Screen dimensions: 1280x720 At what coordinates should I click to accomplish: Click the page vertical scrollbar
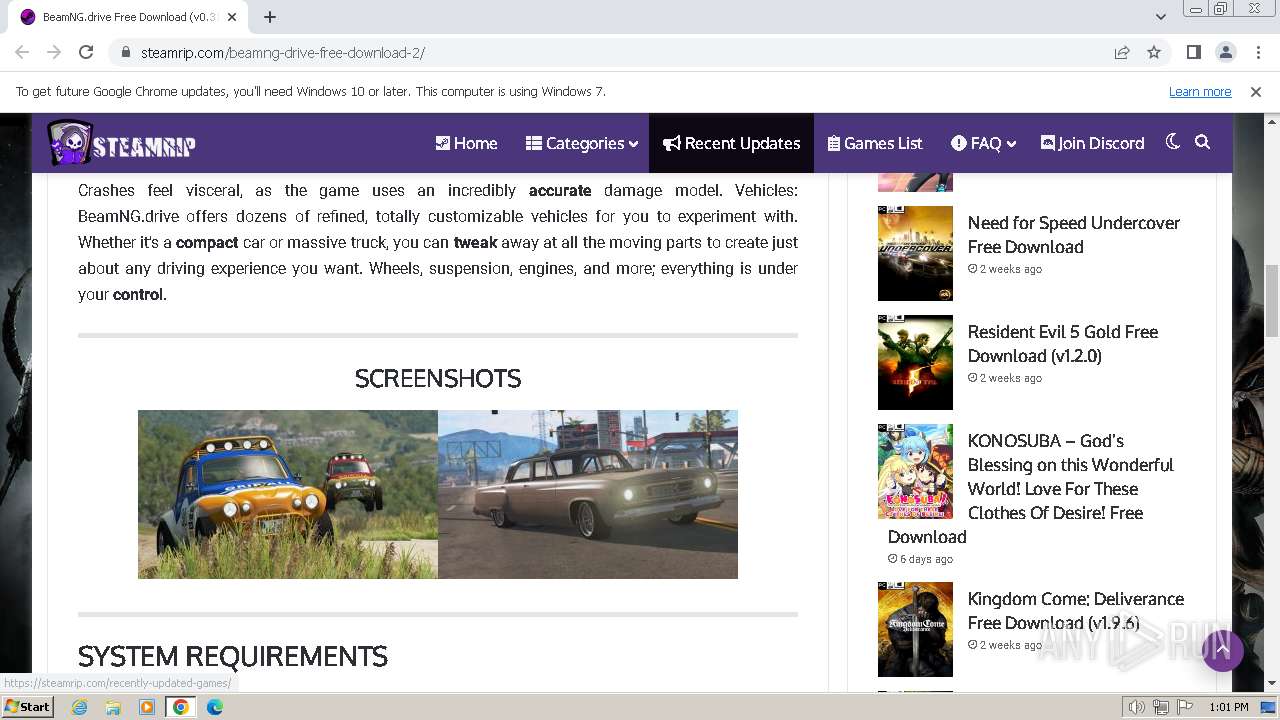pos(1271,300)
